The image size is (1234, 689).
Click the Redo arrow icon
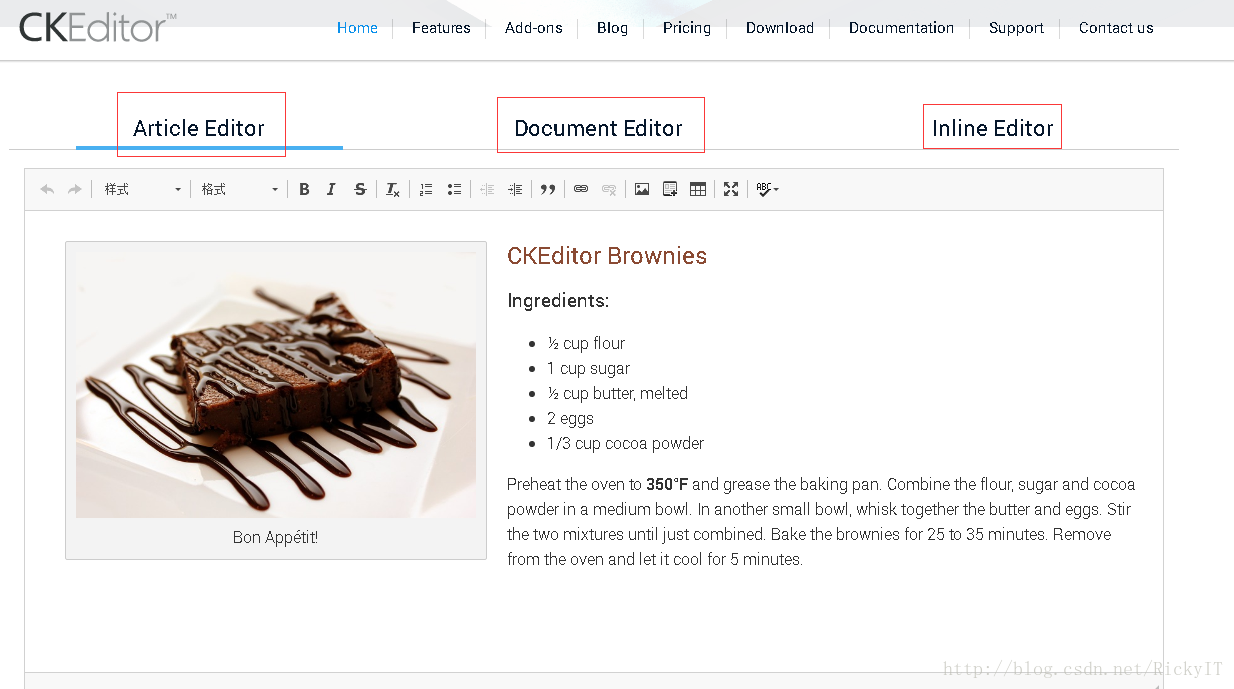tap(74, 190)
